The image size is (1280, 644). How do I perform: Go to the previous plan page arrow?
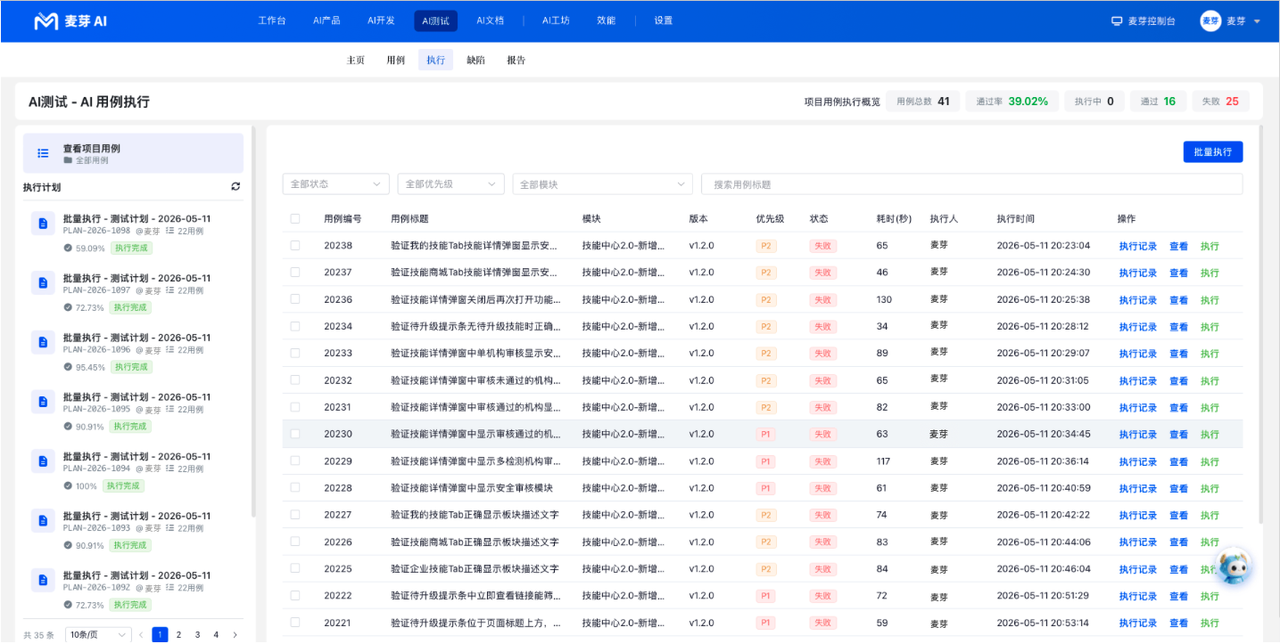tap(141, 635)
